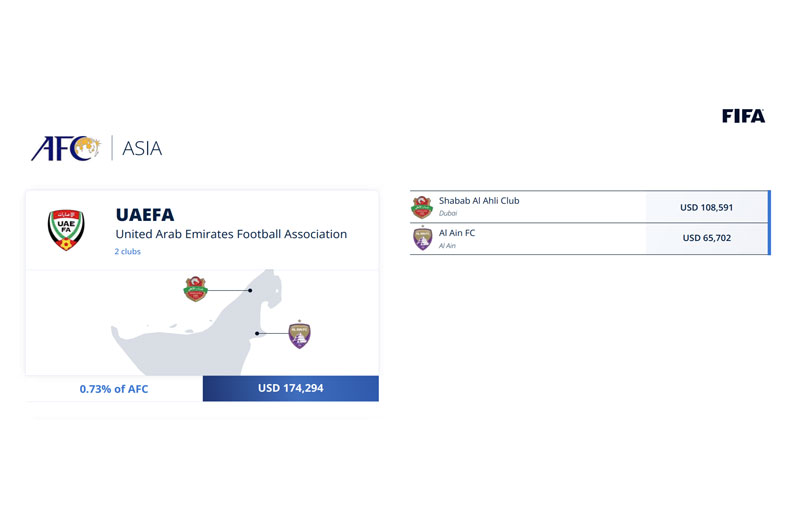Click the "Shabab Al Ahli Club" name
The image size is (787, 512).
(479, 201)
